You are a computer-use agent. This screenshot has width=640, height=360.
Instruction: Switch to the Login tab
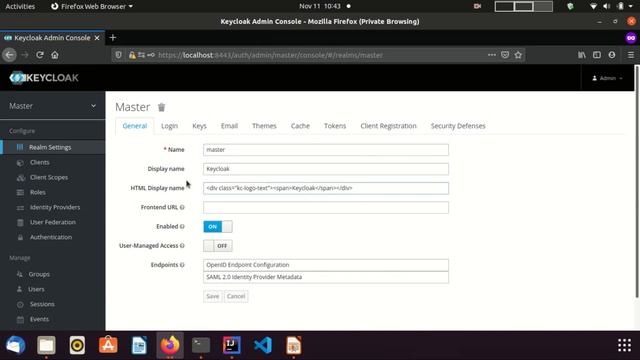tap(169, 126)
